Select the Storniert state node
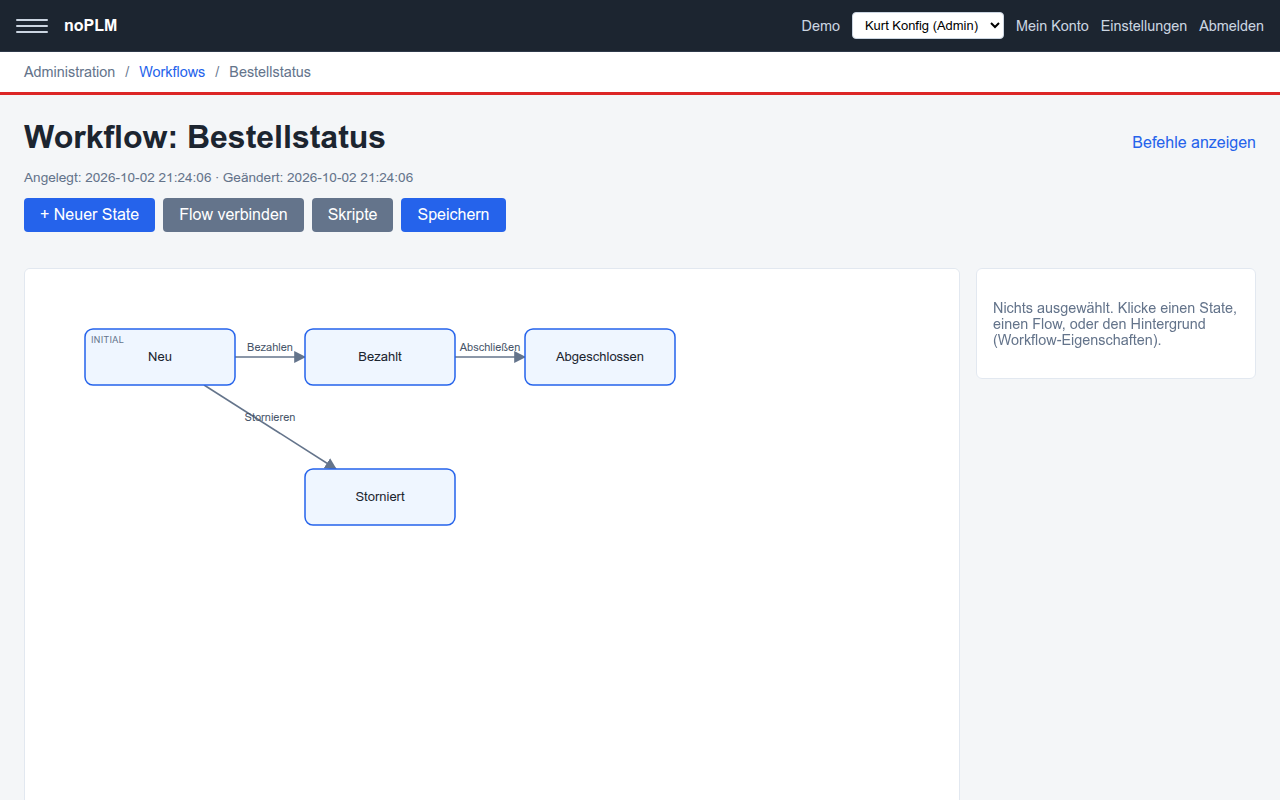The width and height of the screenshot is (1280, 800). tap(380, 497)
